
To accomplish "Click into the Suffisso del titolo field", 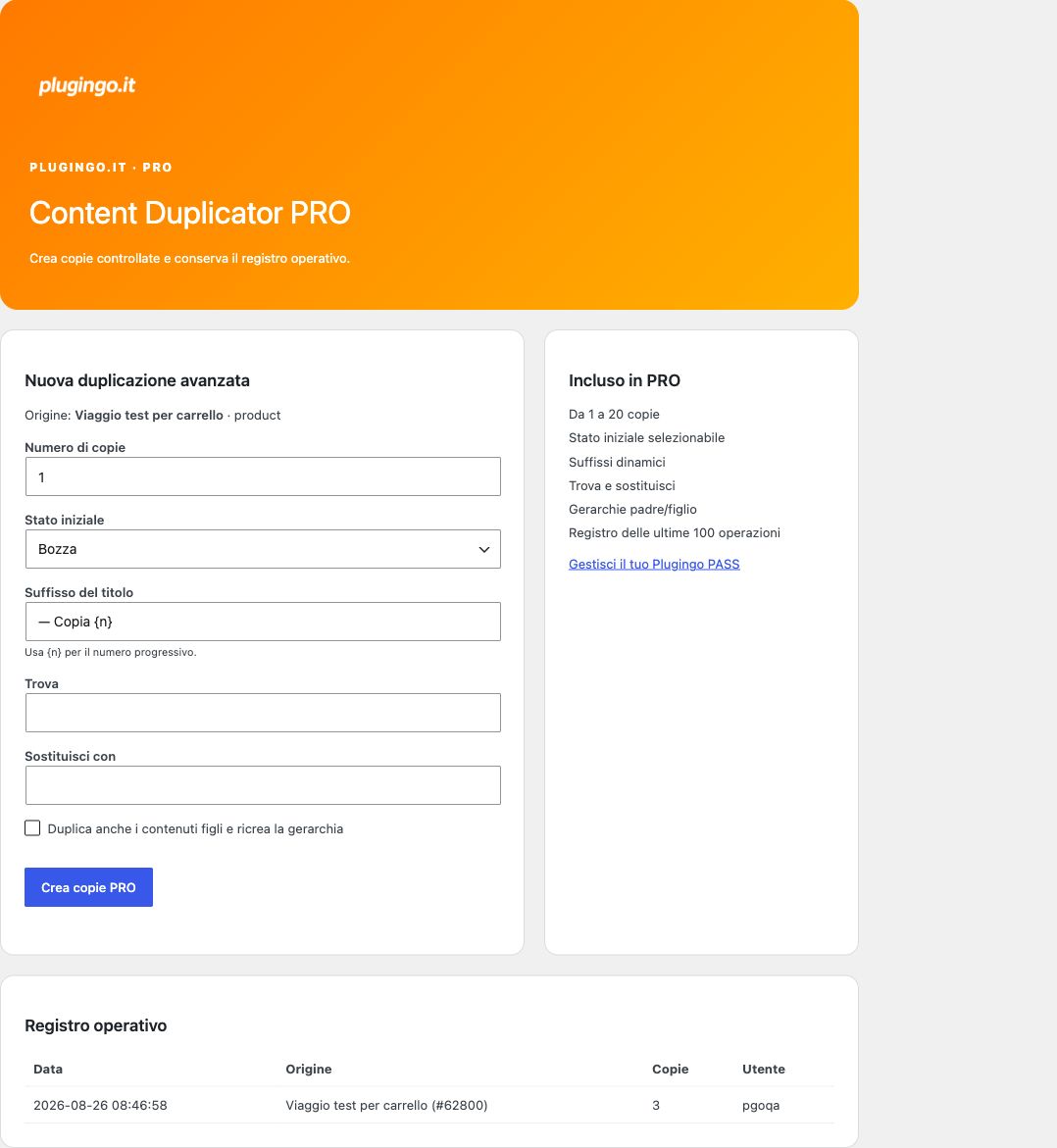I will tap(263, 622).
